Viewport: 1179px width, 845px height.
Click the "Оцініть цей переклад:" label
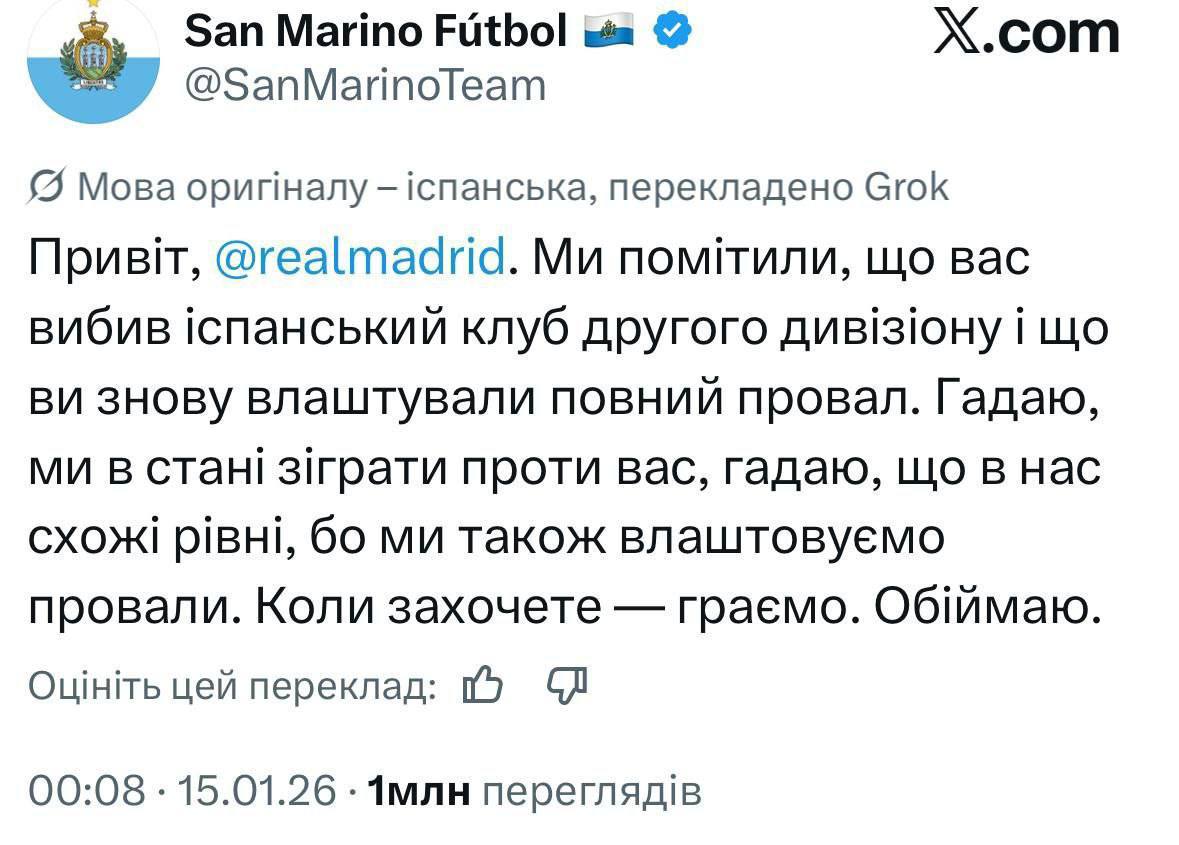pyautogui.click(x=232, y=686)
